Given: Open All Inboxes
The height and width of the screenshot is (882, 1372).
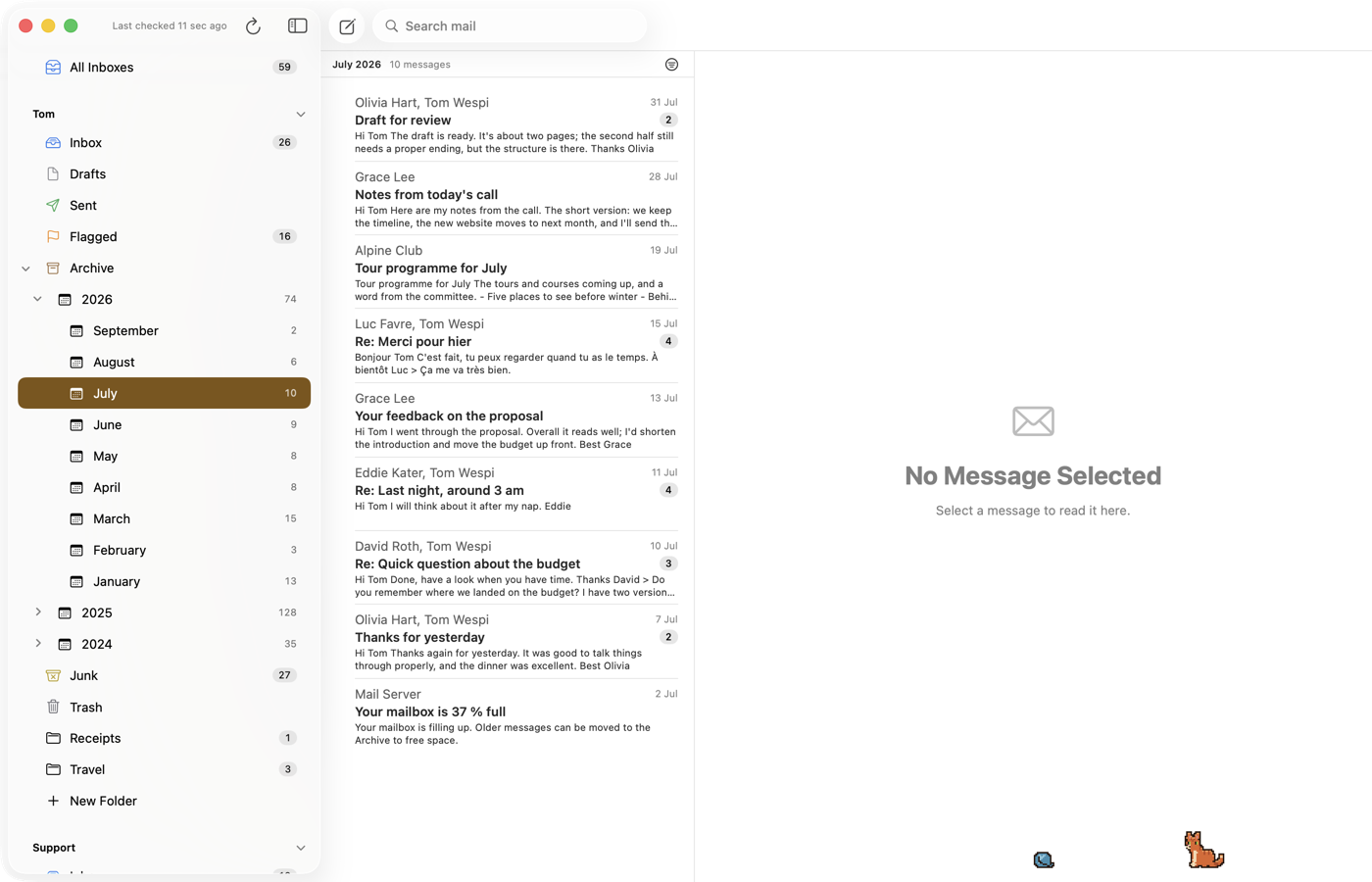Looking at the screenshot, I should (165, 68).
